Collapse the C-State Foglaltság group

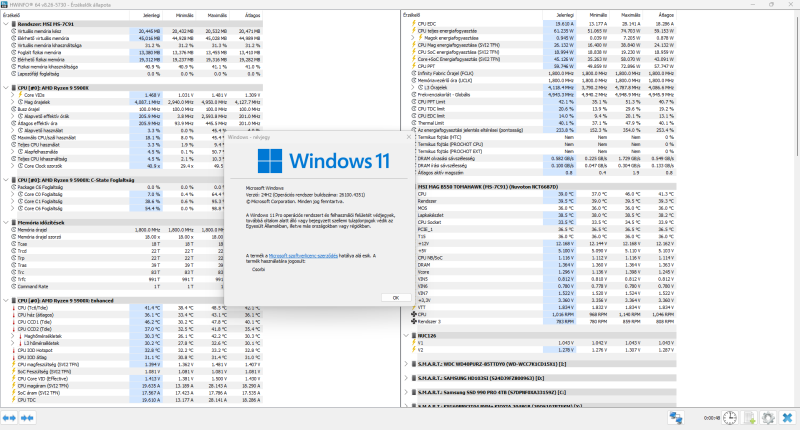(x=6, y=180)
